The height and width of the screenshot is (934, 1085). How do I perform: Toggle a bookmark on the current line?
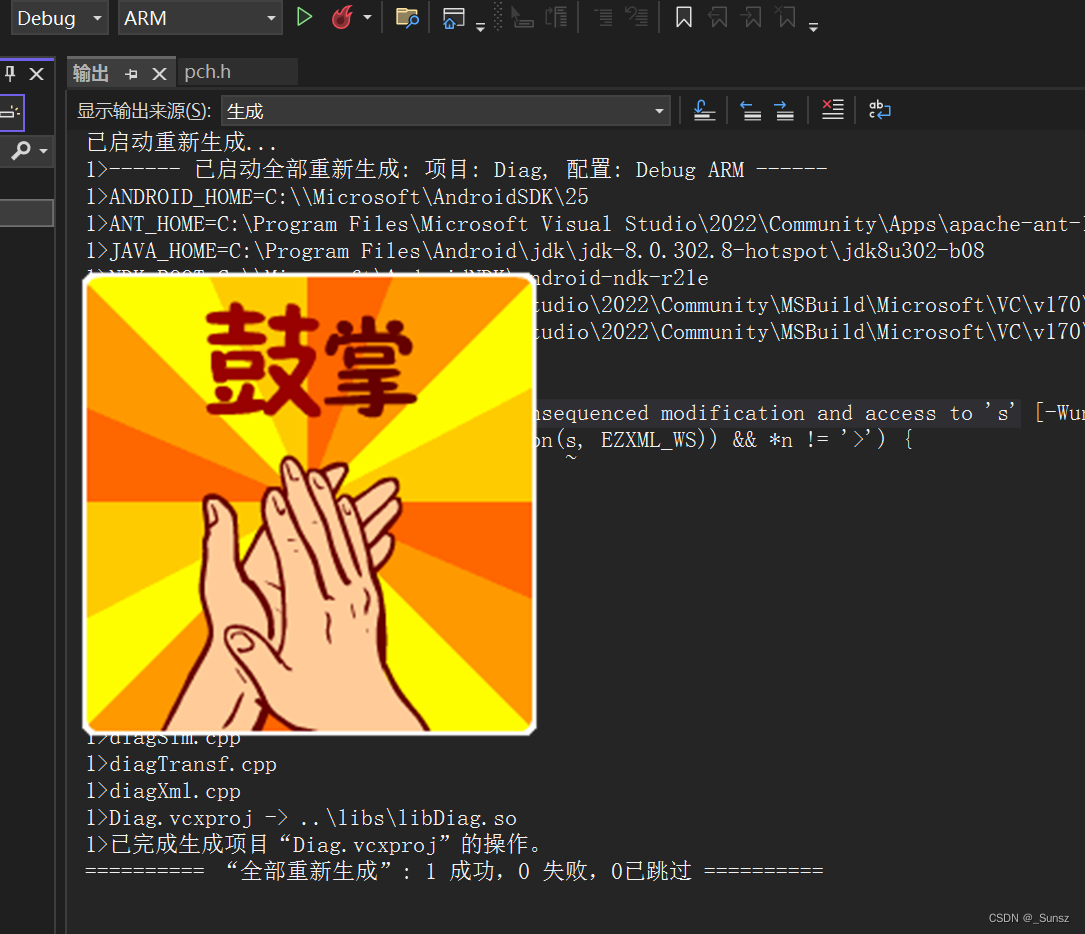(683, 18)
